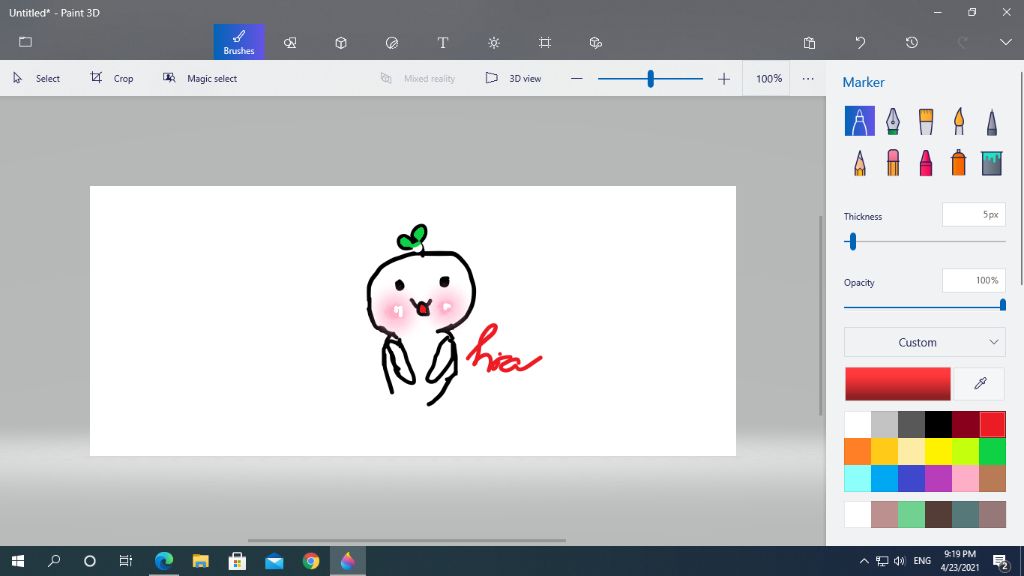Choose the Oil brush tool
This screenshot has width=1024, height=576.
(925, 121)
